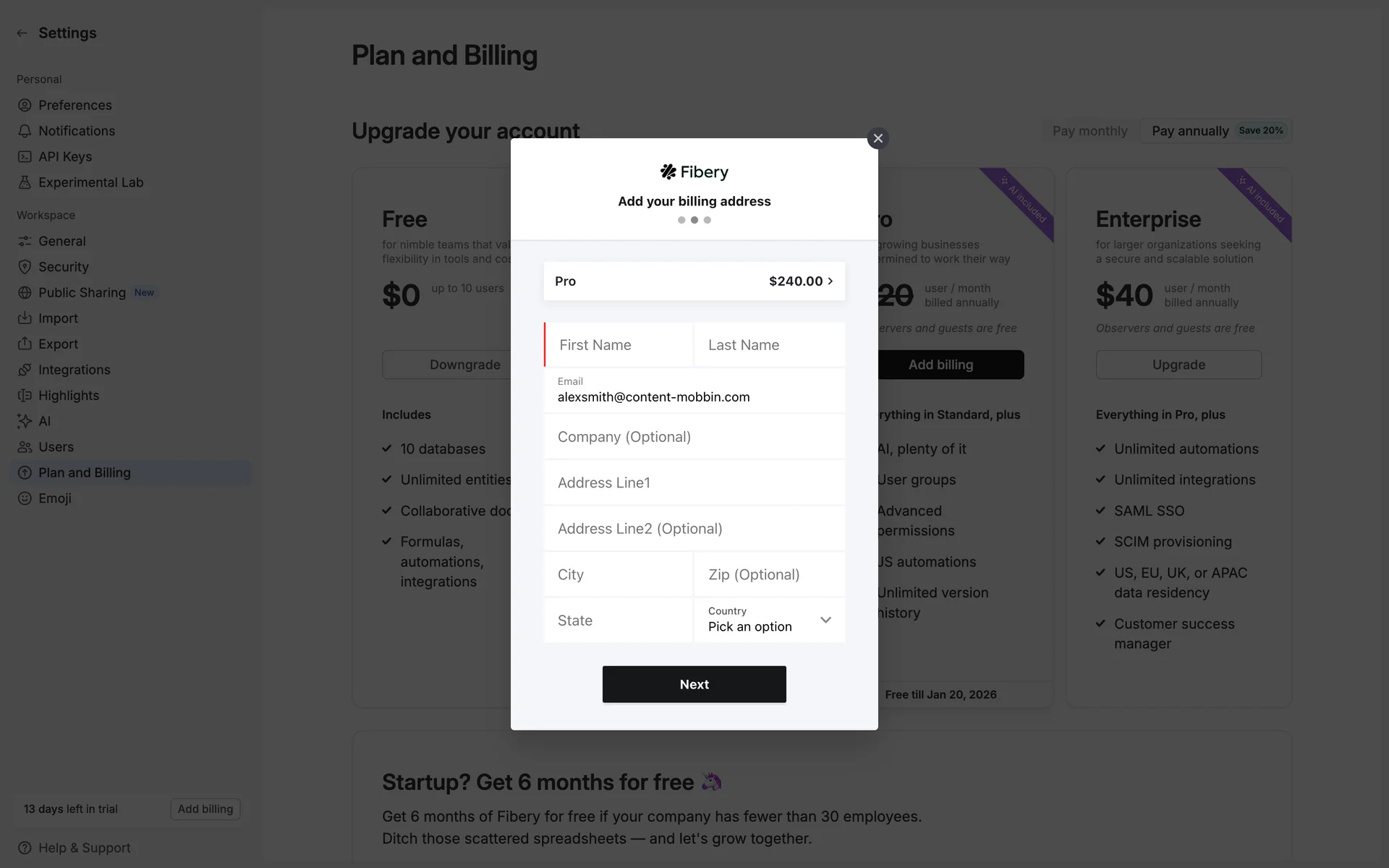This screenshot has width=1389, height=868.
Task: Open Integrations via its sidebar icon
Action: tap(25, 370)
